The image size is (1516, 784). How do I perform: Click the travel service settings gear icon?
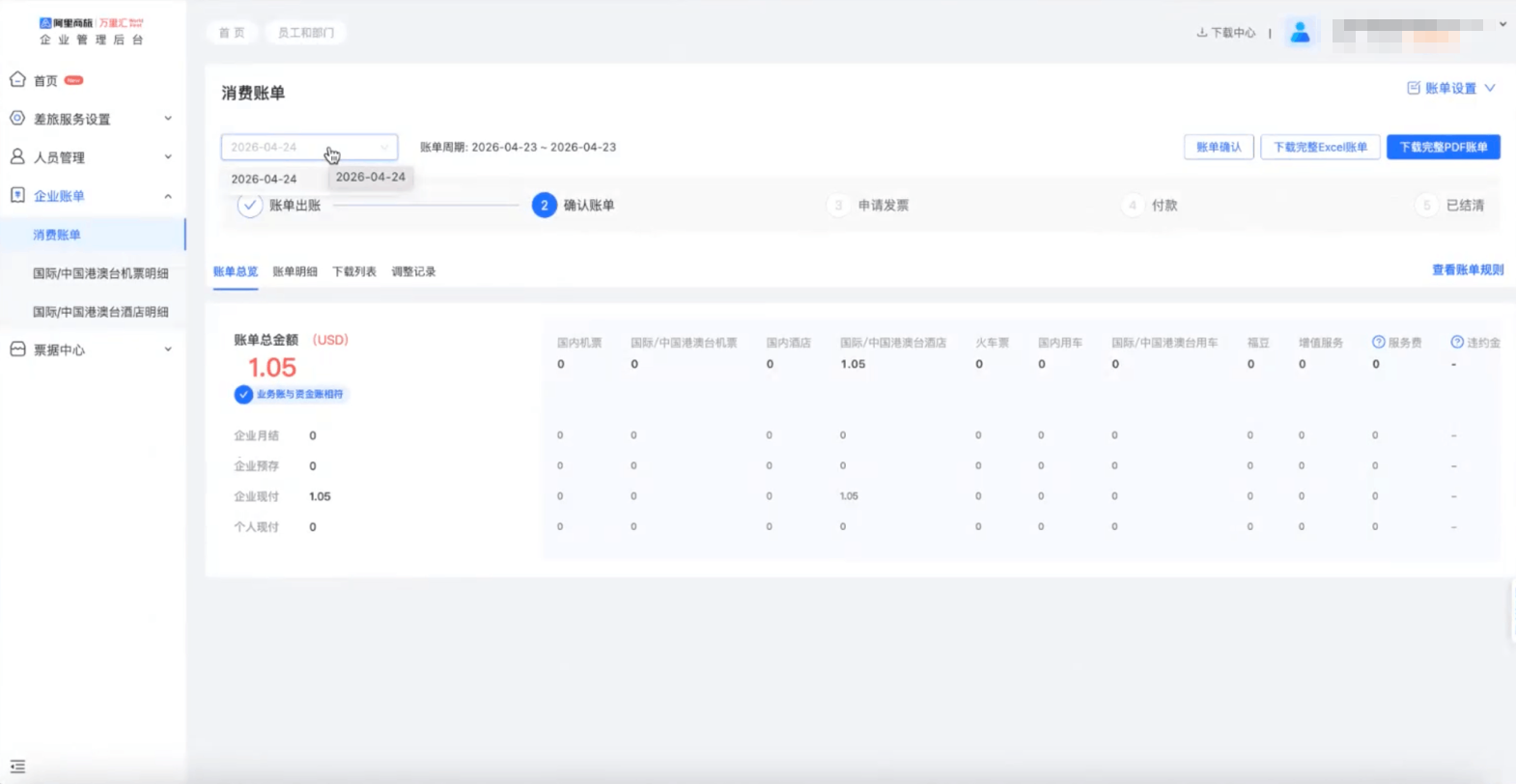pyautogui.click(x=17, y=119)
